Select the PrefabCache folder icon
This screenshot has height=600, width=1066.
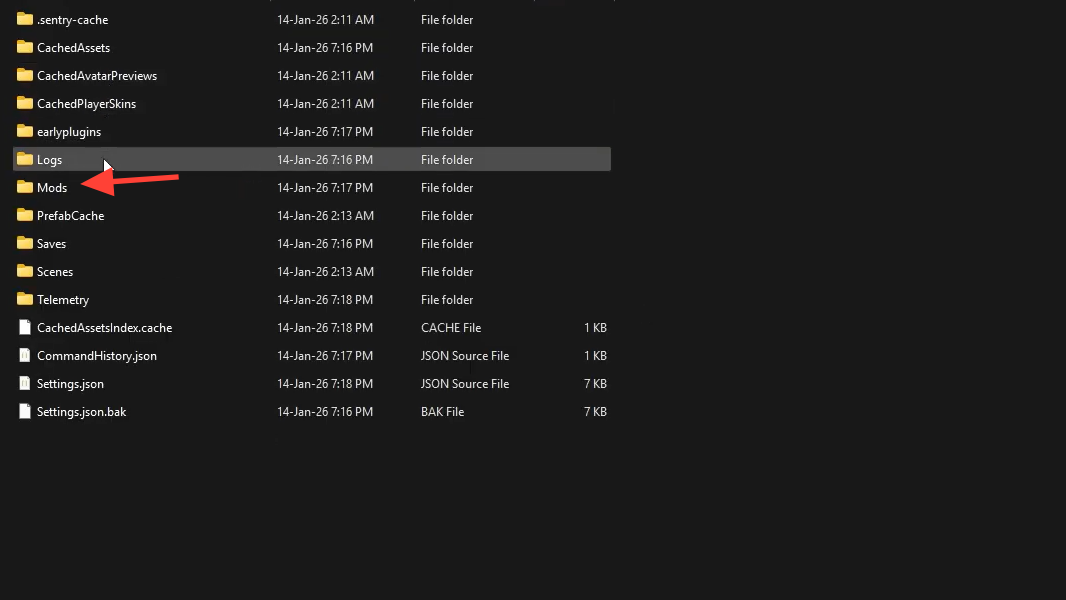point(25,215)
